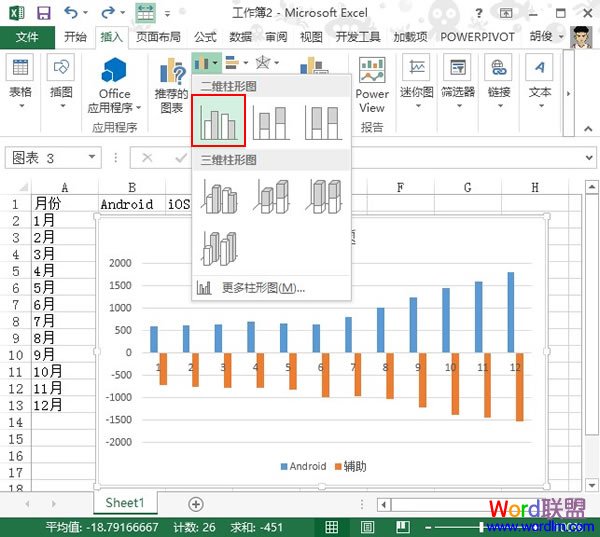Click the zoom slider handle
Viewport: 600px width, 537px height.
point(481,527)
